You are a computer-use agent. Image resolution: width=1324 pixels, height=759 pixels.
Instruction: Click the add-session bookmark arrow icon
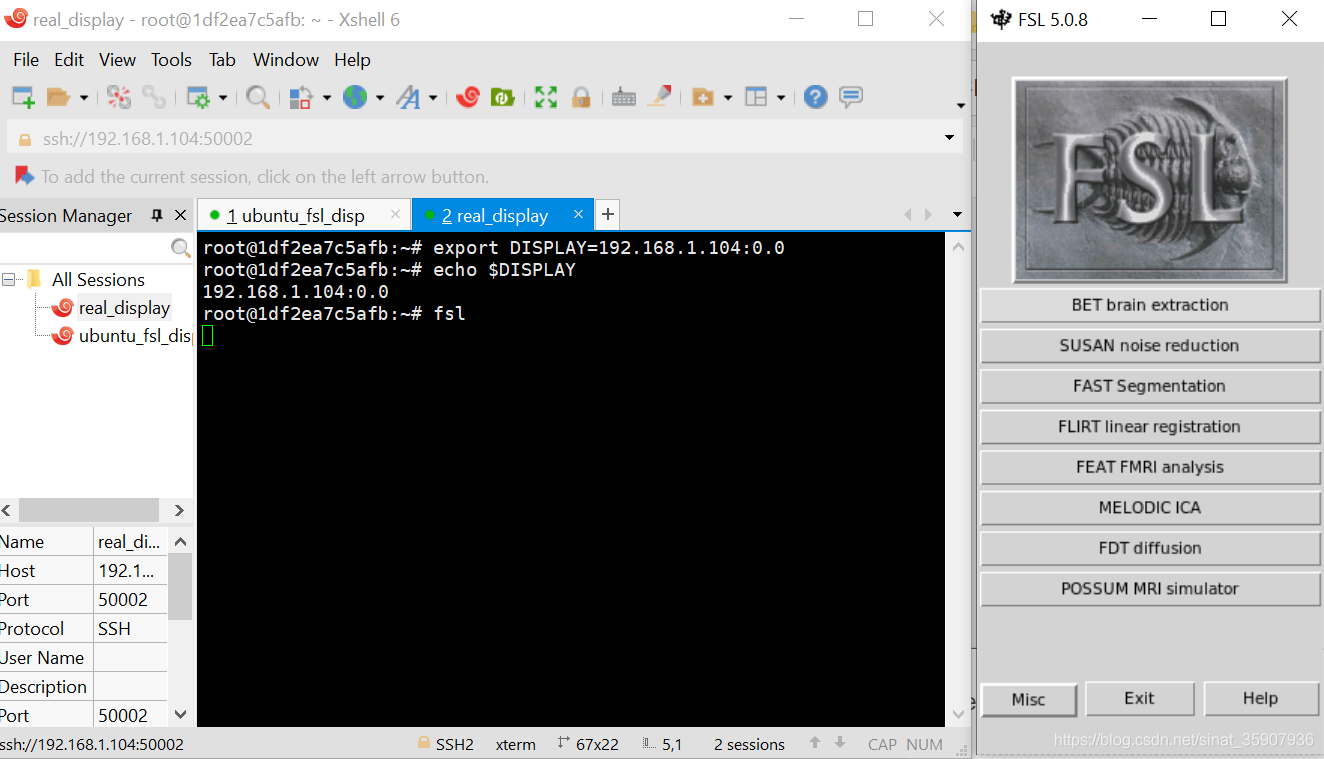click(x=24, y=176)
